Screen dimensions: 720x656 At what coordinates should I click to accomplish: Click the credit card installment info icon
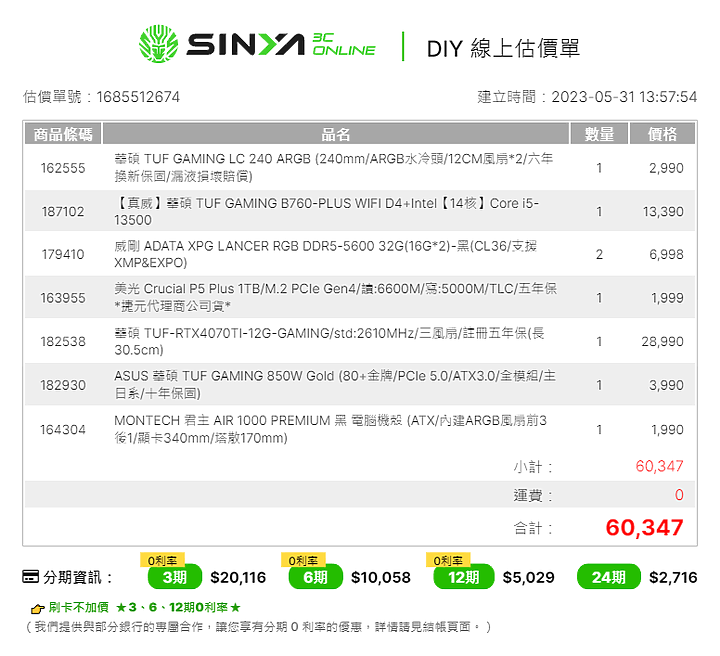31,577
